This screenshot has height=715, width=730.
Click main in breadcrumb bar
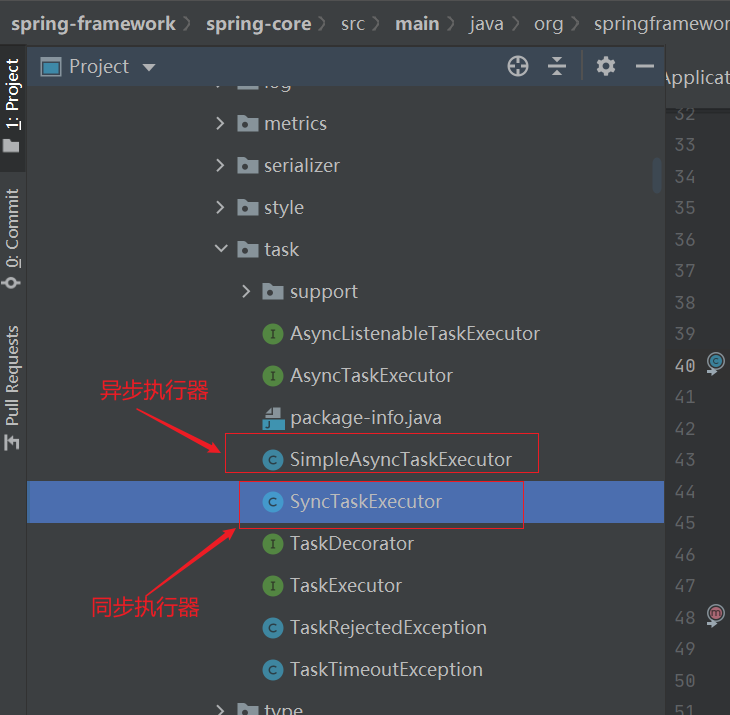417,24
